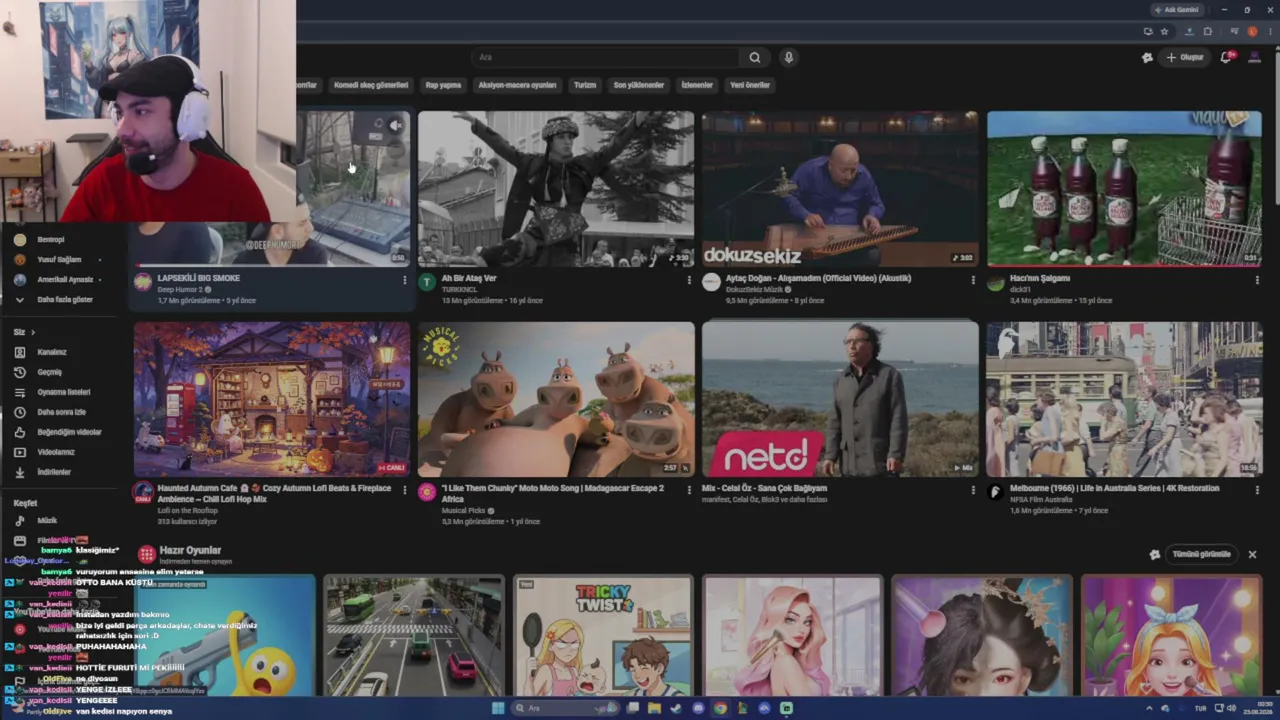The width and height of the screenshot is (1280, 720).
Task: Mute the LAPSEKİLİ BIG SMOKE preview
Action: point(395,126)
